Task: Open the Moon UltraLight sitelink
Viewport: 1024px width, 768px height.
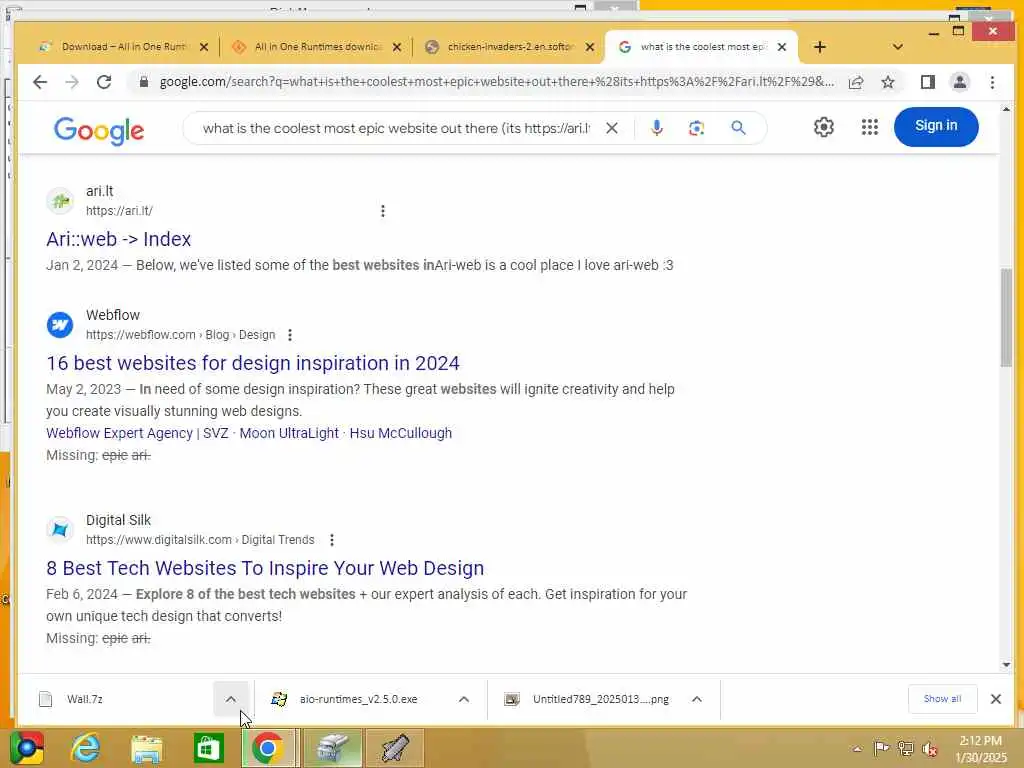Action: coord(289,434)
